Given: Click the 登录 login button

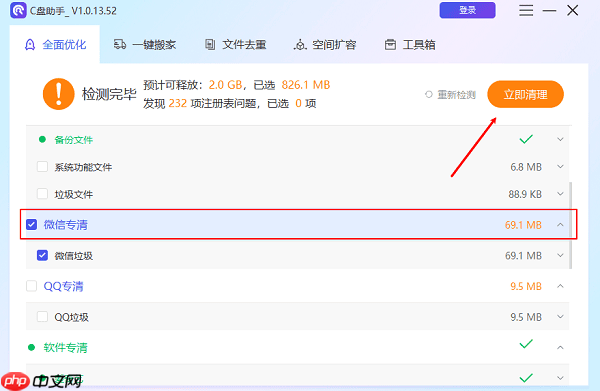Looking at the screenshot, I should [467, 10].
